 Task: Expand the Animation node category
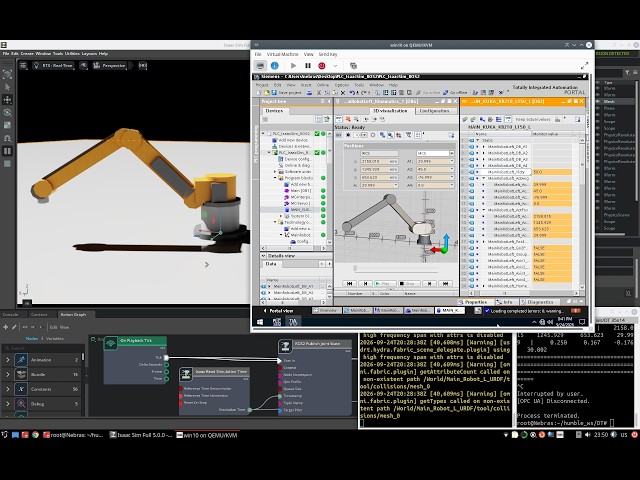[x=7, y=360]
